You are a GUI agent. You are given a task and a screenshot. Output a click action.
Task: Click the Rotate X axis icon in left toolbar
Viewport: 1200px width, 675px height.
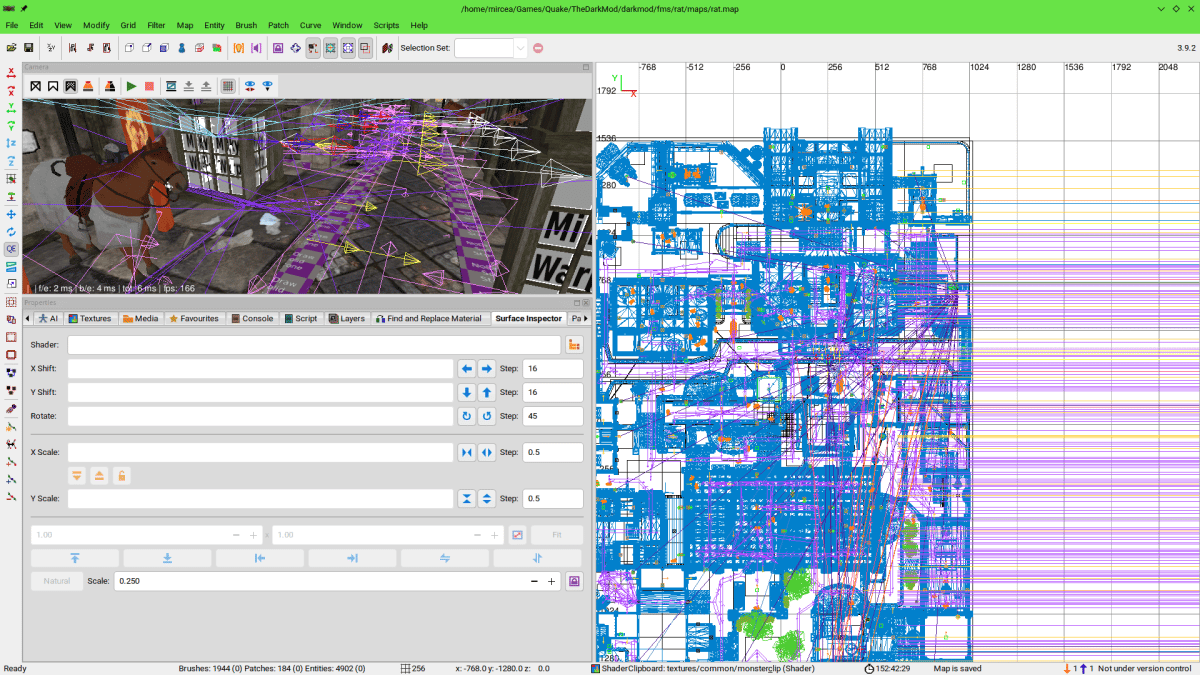point(11,90)
